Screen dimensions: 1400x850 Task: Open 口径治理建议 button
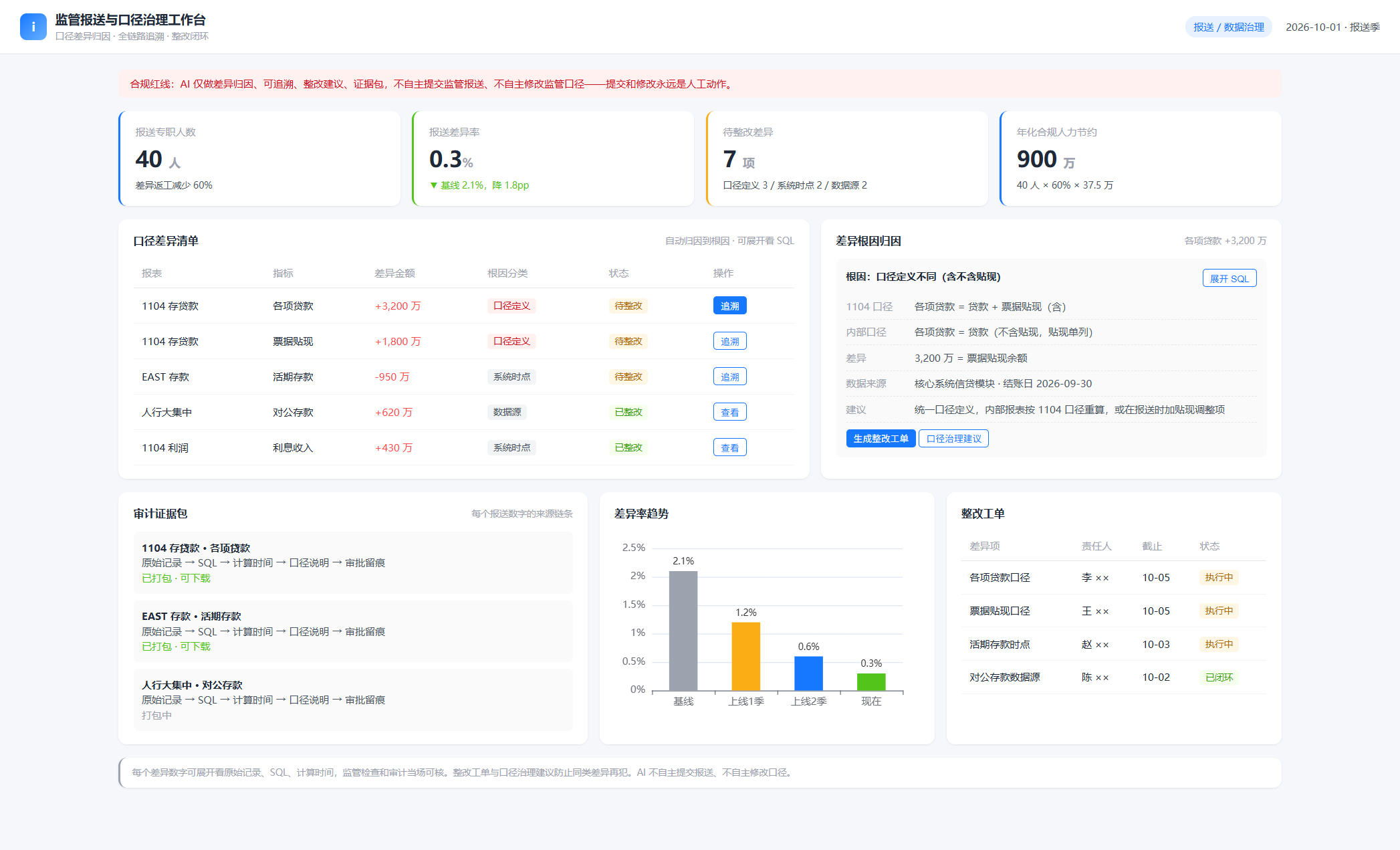click(953, 439)
